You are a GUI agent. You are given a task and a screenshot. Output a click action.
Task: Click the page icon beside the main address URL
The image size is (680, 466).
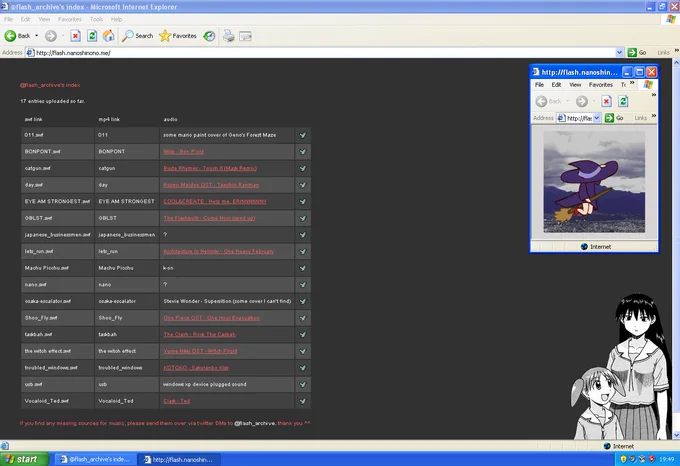pos(30,52)
